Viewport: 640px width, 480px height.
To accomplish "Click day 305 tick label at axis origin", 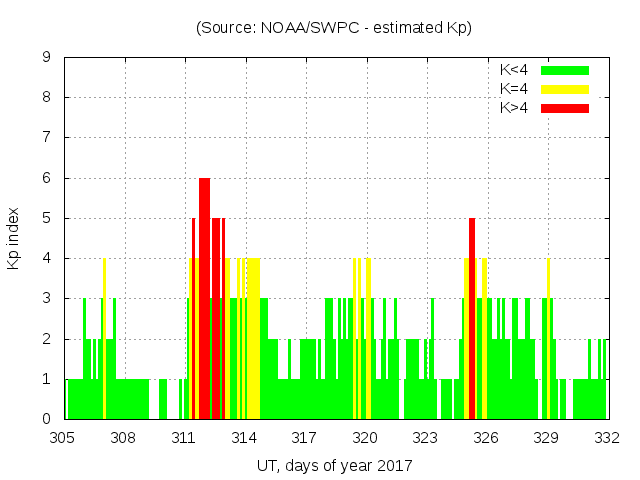I will 63,437.
